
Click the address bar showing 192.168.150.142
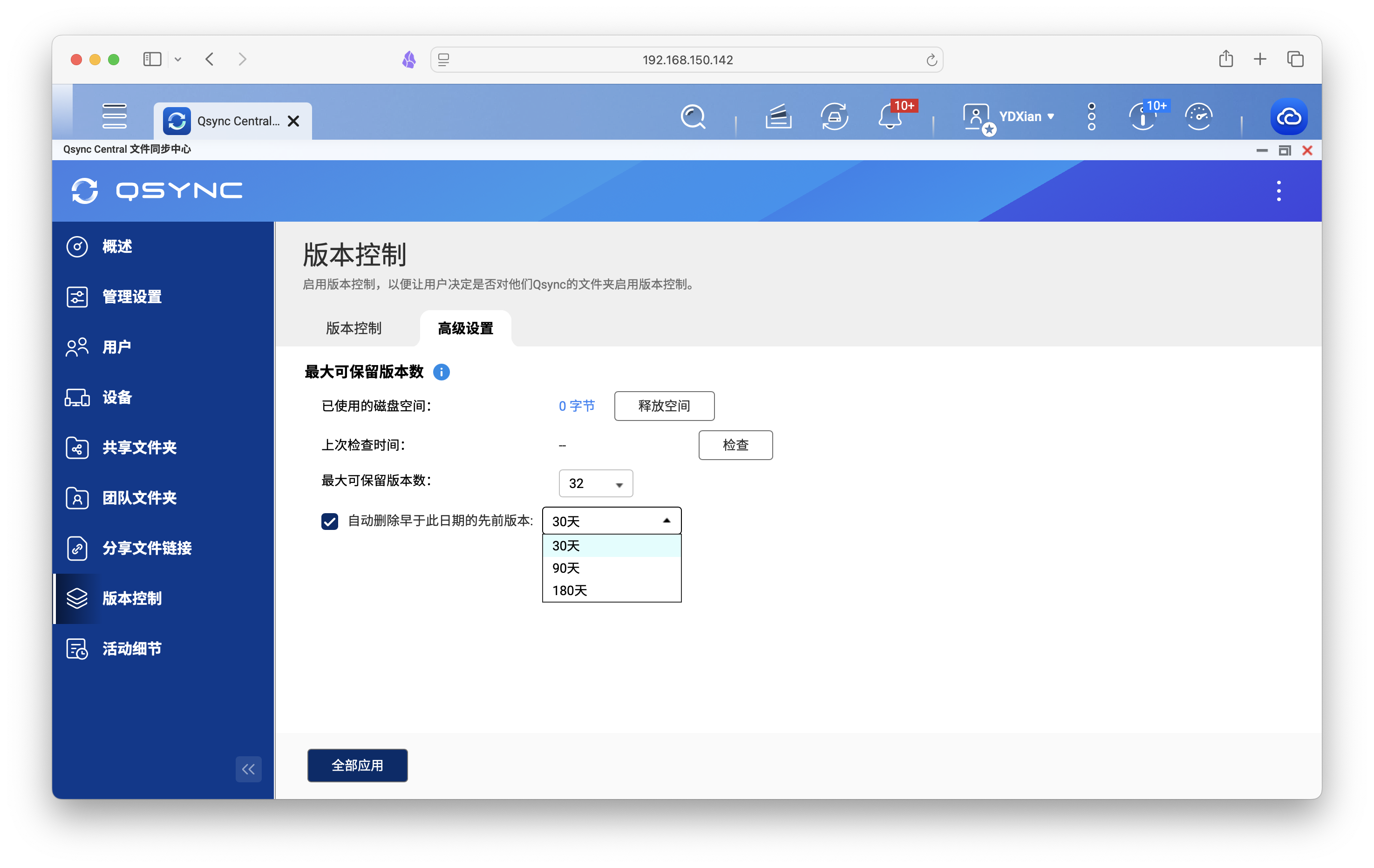687,60
